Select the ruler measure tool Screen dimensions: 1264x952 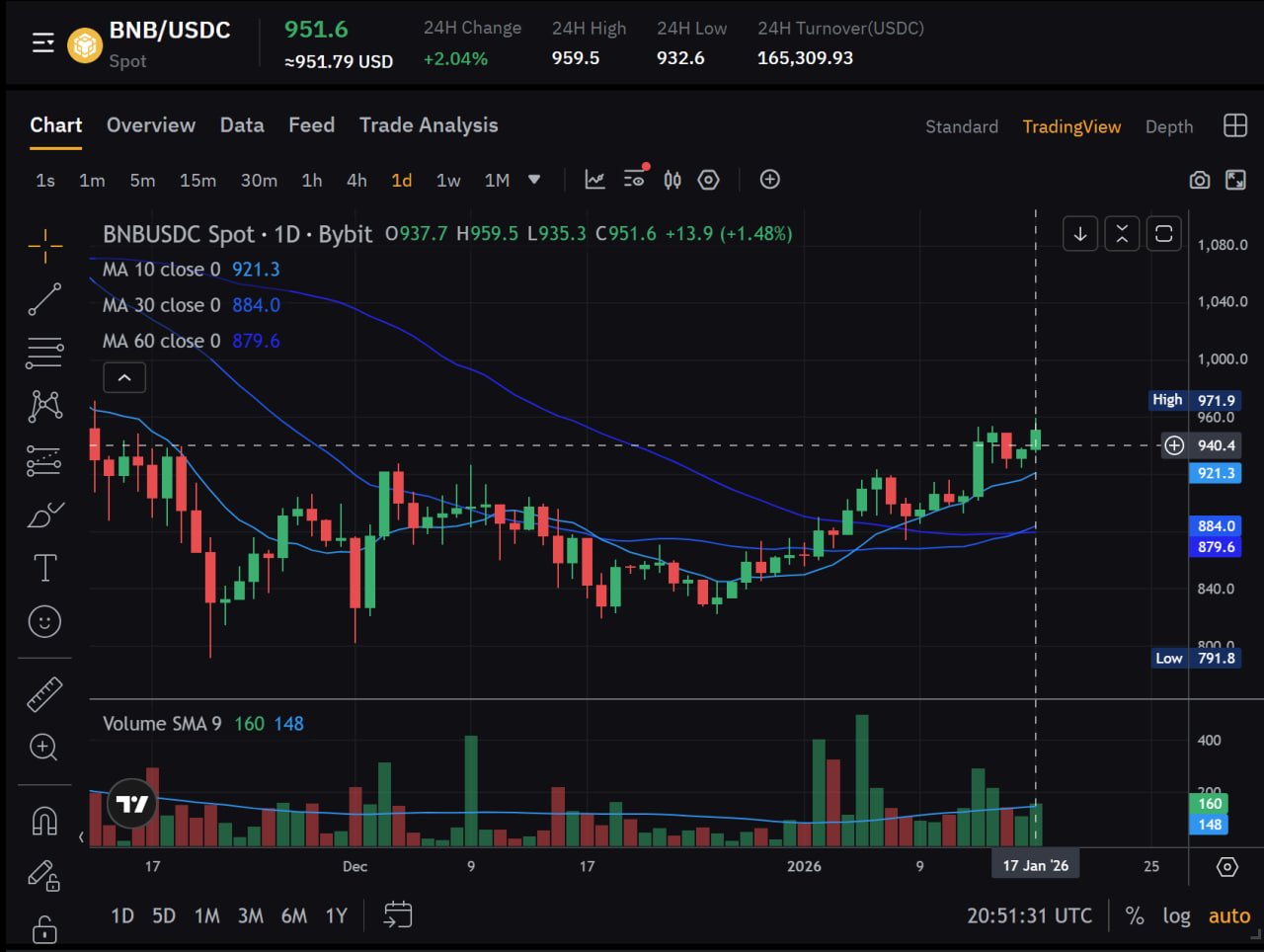[44, 694]
